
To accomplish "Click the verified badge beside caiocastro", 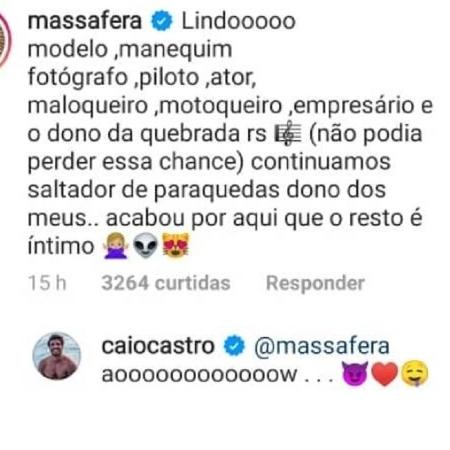I will [234, 346].
